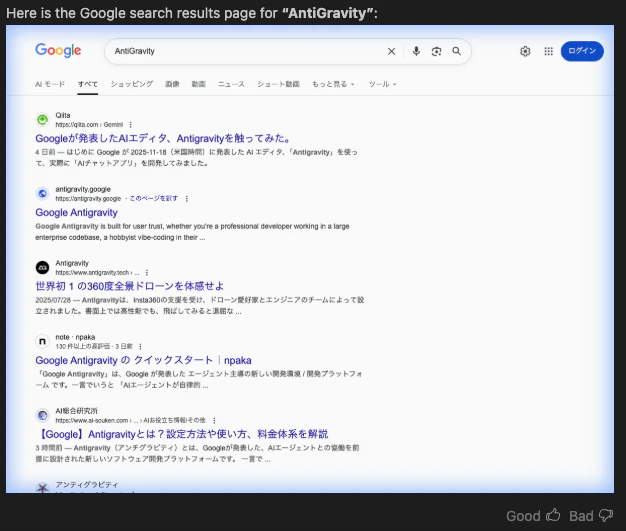Open Google Lens image search icon
Viewport: 626px width, 531px height.
[436, 51]
